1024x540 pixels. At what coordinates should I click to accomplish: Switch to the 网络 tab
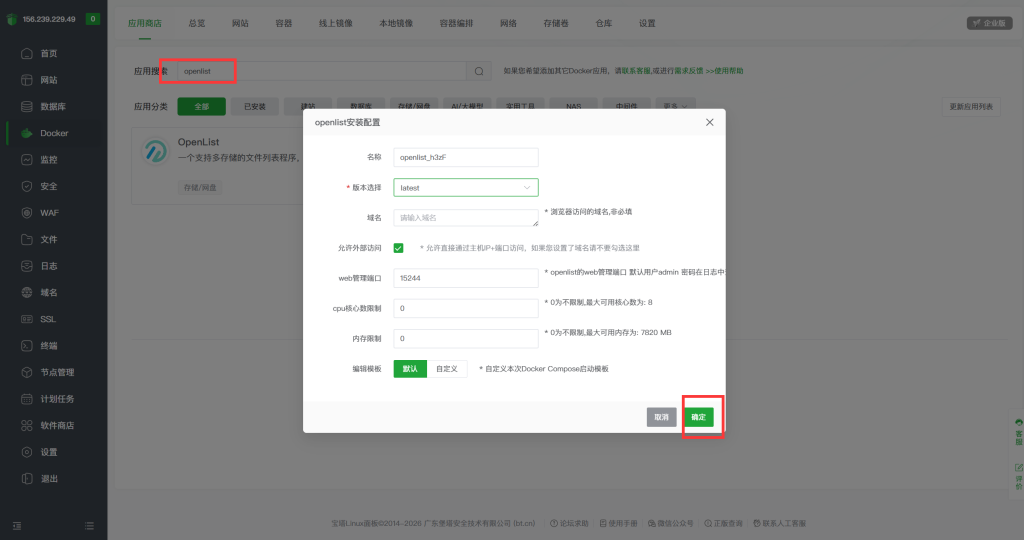(x=508, y=23)
